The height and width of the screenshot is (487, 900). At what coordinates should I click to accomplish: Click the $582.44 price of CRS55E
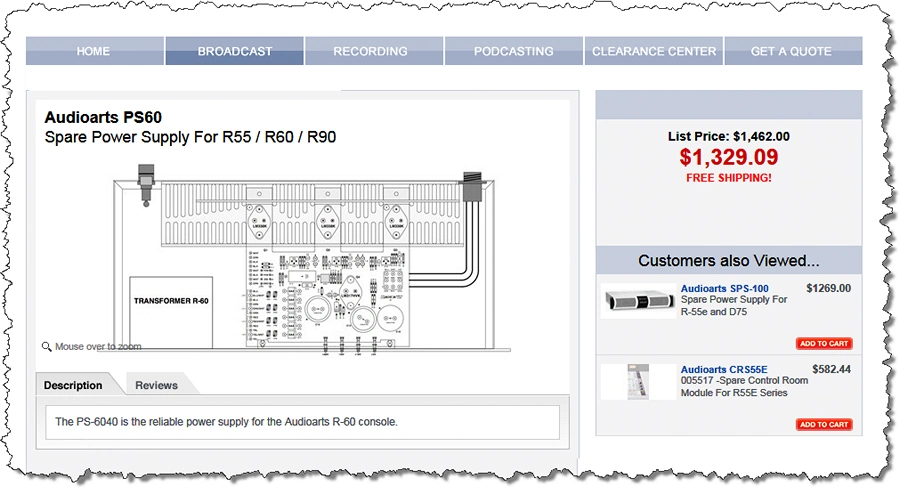[x=832, y=369]
